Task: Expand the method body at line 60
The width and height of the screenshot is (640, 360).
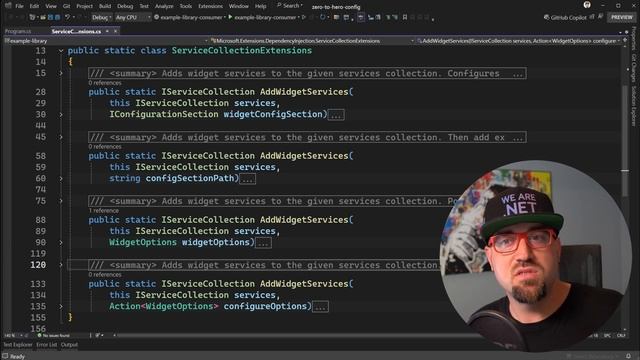Action: 61,178
